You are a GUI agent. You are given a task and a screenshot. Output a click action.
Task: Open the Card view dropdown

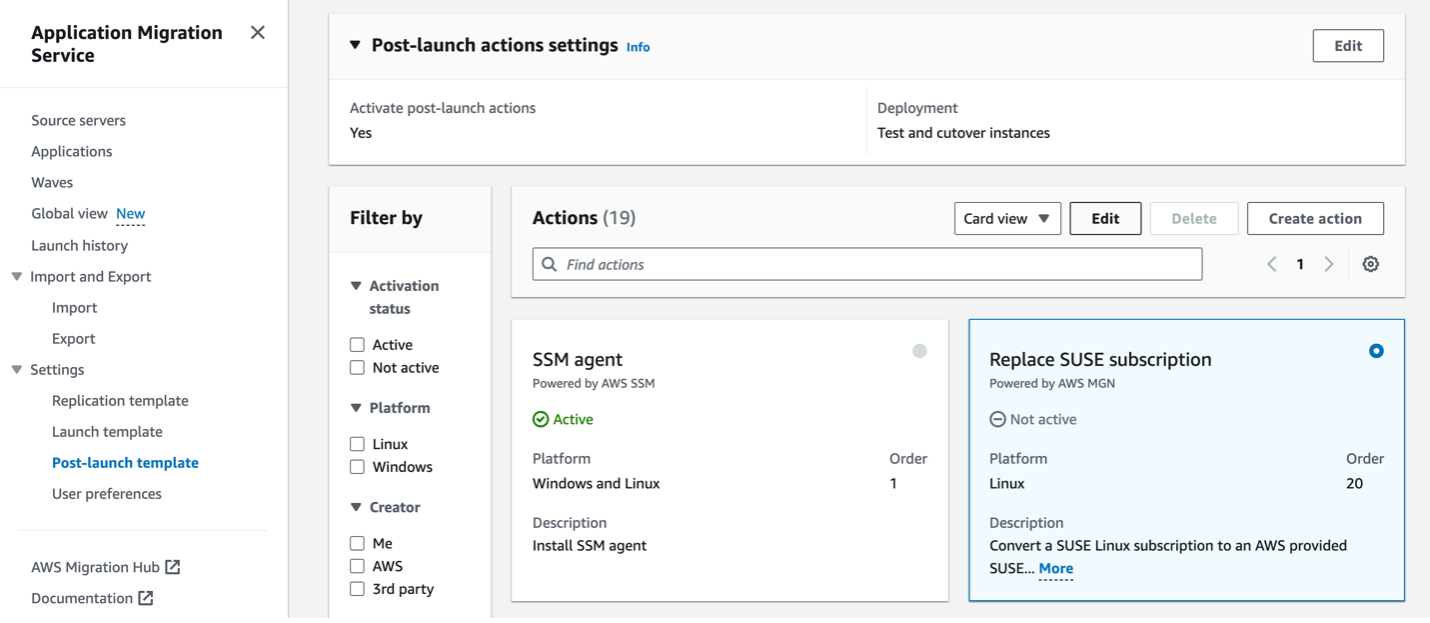click(x=1007, y=218)
